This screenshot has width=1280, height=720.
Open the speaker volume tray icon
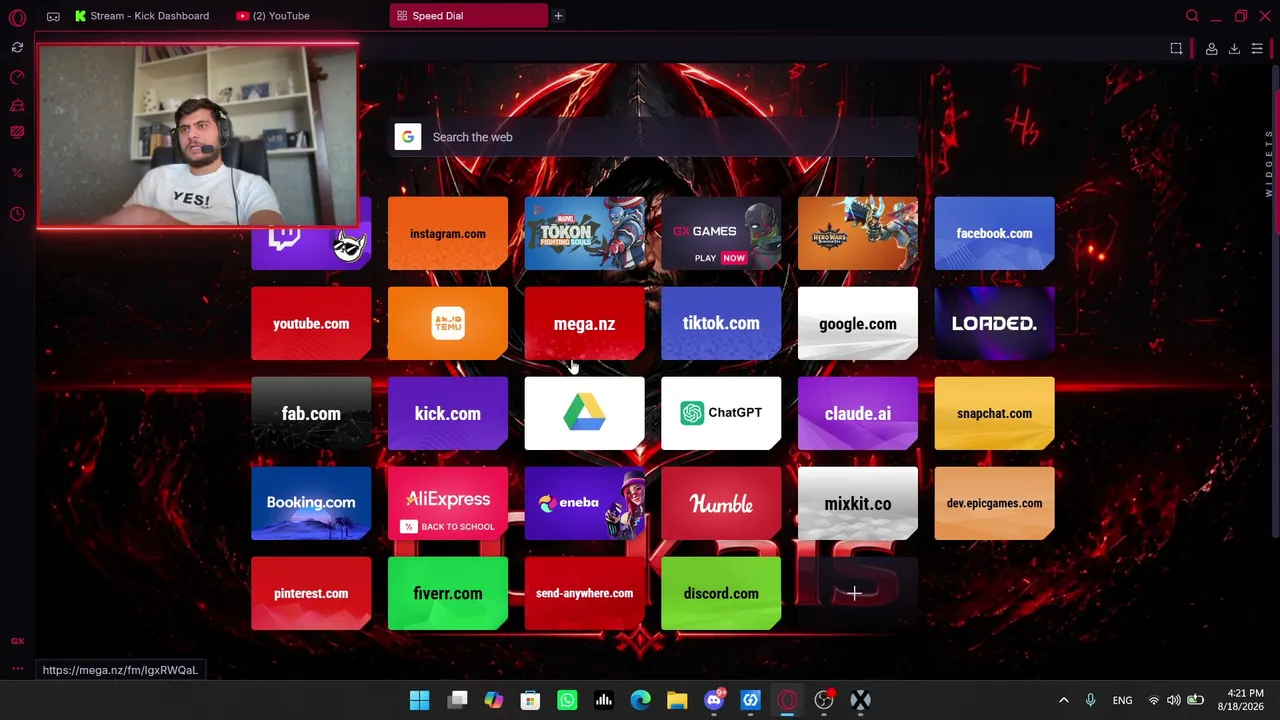pos(1173,700)
